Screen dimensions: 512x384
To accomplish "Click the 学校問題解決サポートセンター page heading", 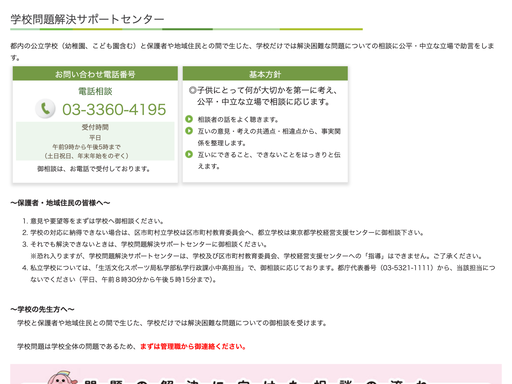I will 87,19.
